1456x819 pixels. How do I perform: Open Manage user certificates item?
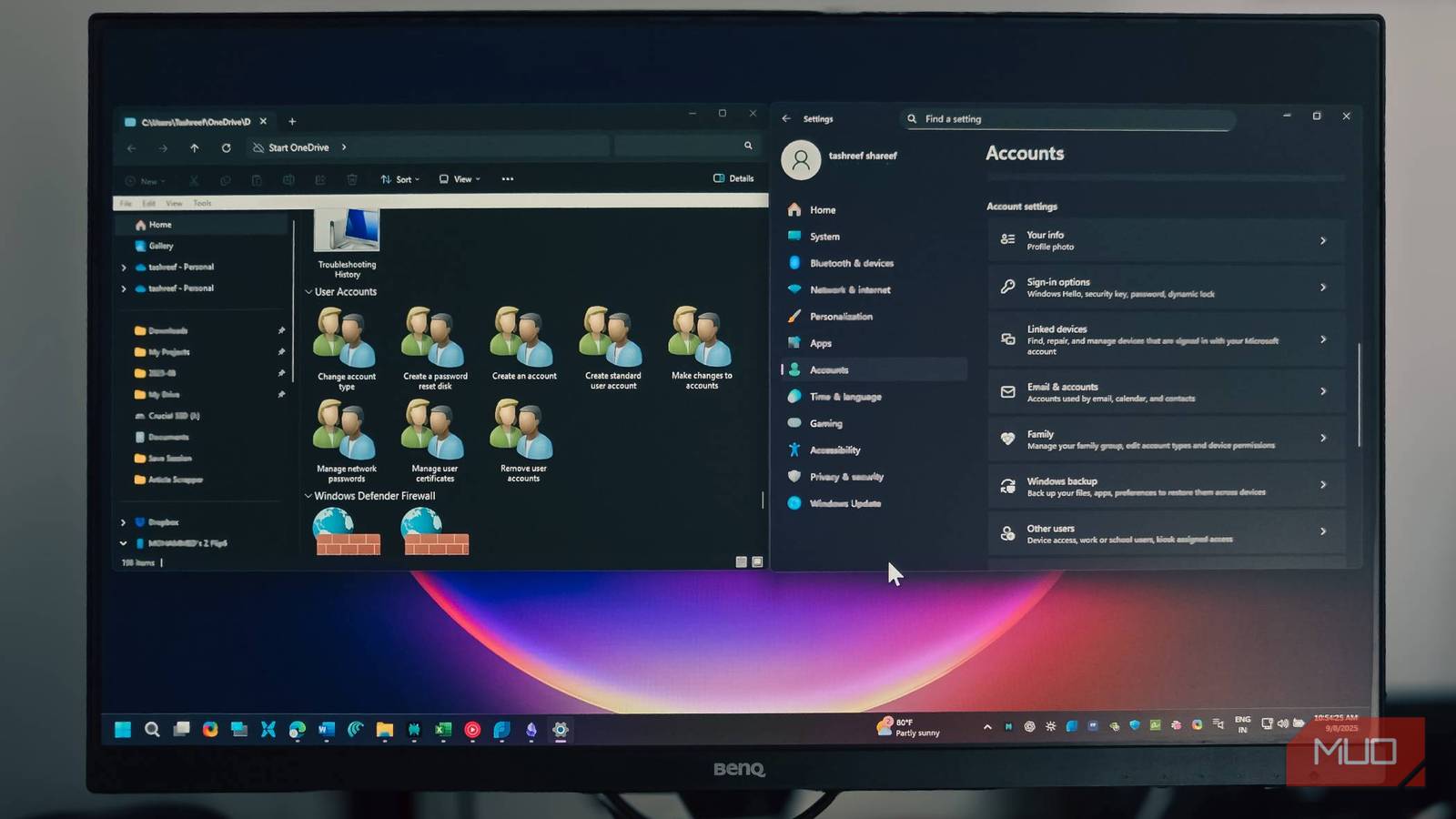pos(435,441)
